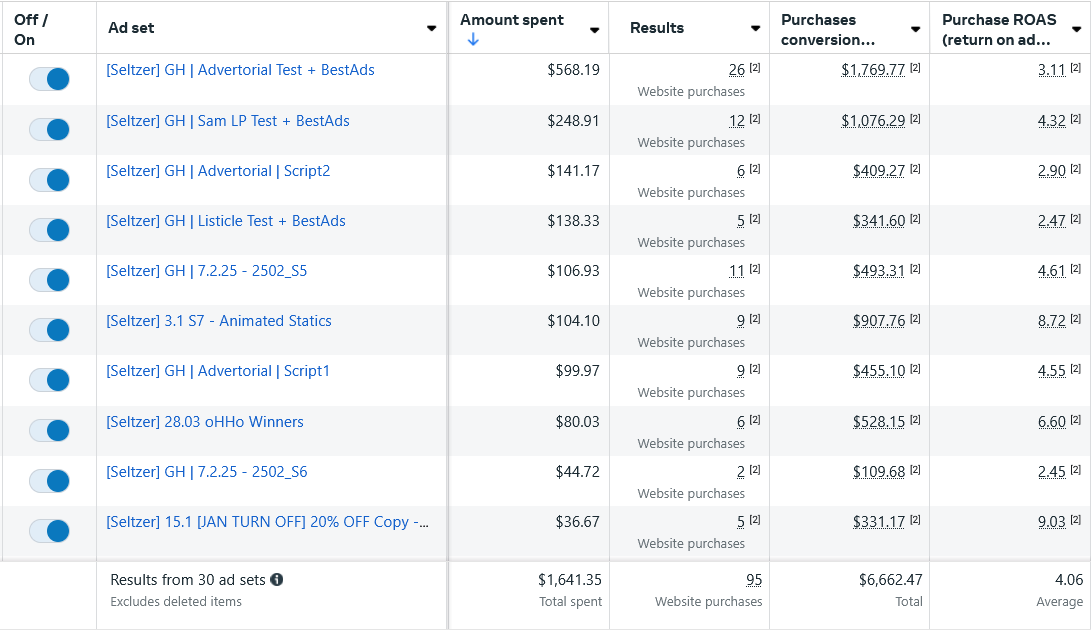Click the Off / On column header
1091x633 pixels.
tap(31, 30)
